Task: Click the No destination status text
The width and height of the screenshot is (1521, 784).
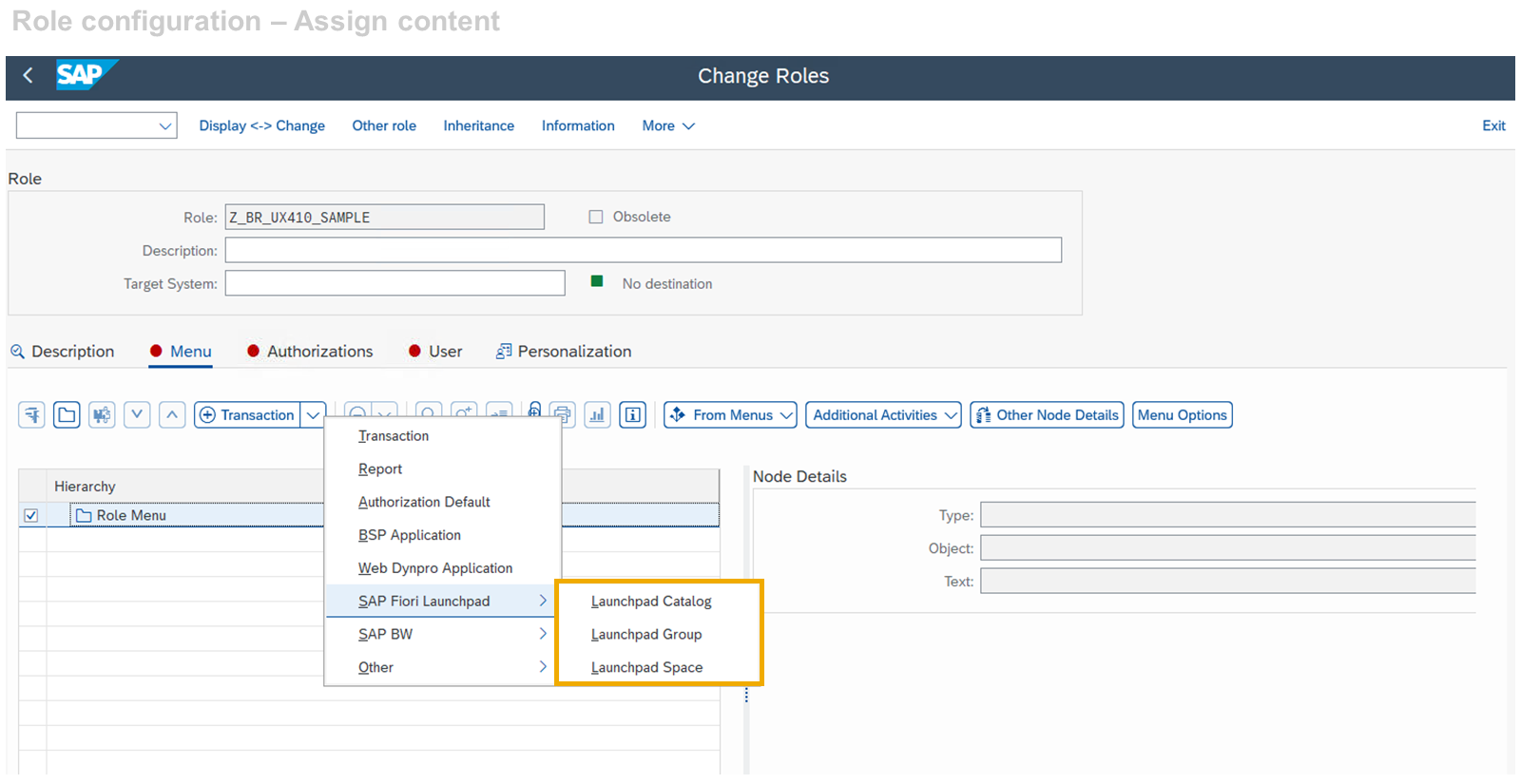Action: click(x=667, y=284)
